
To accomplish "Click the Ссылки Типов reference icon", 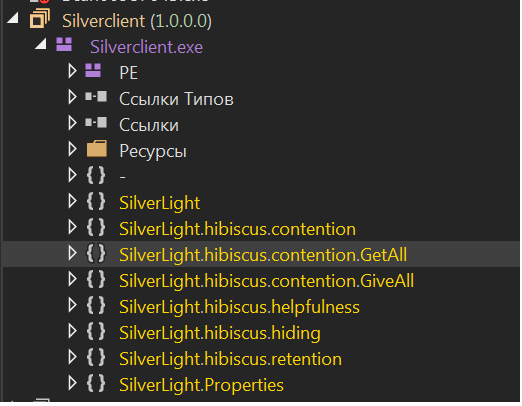I will pos(96,97).
